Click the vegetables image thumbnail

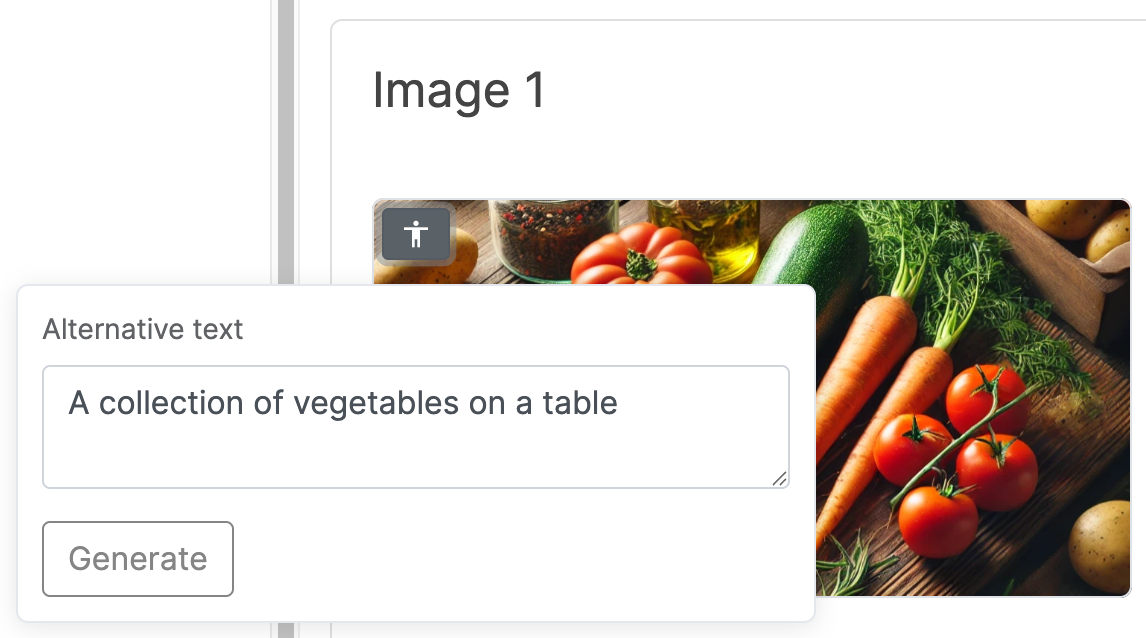[x=950, y=400]
